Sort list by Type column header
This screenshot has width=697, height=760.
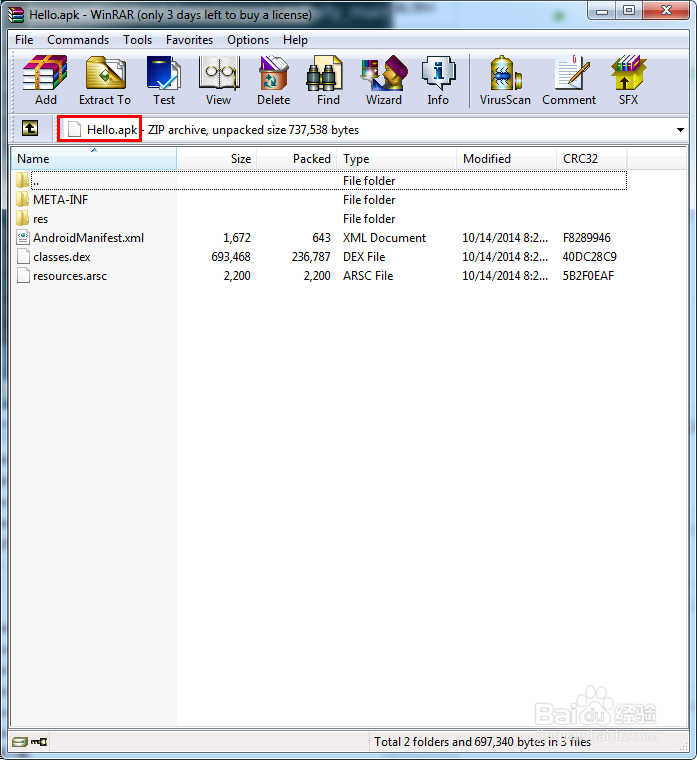(x=396, y=158)
